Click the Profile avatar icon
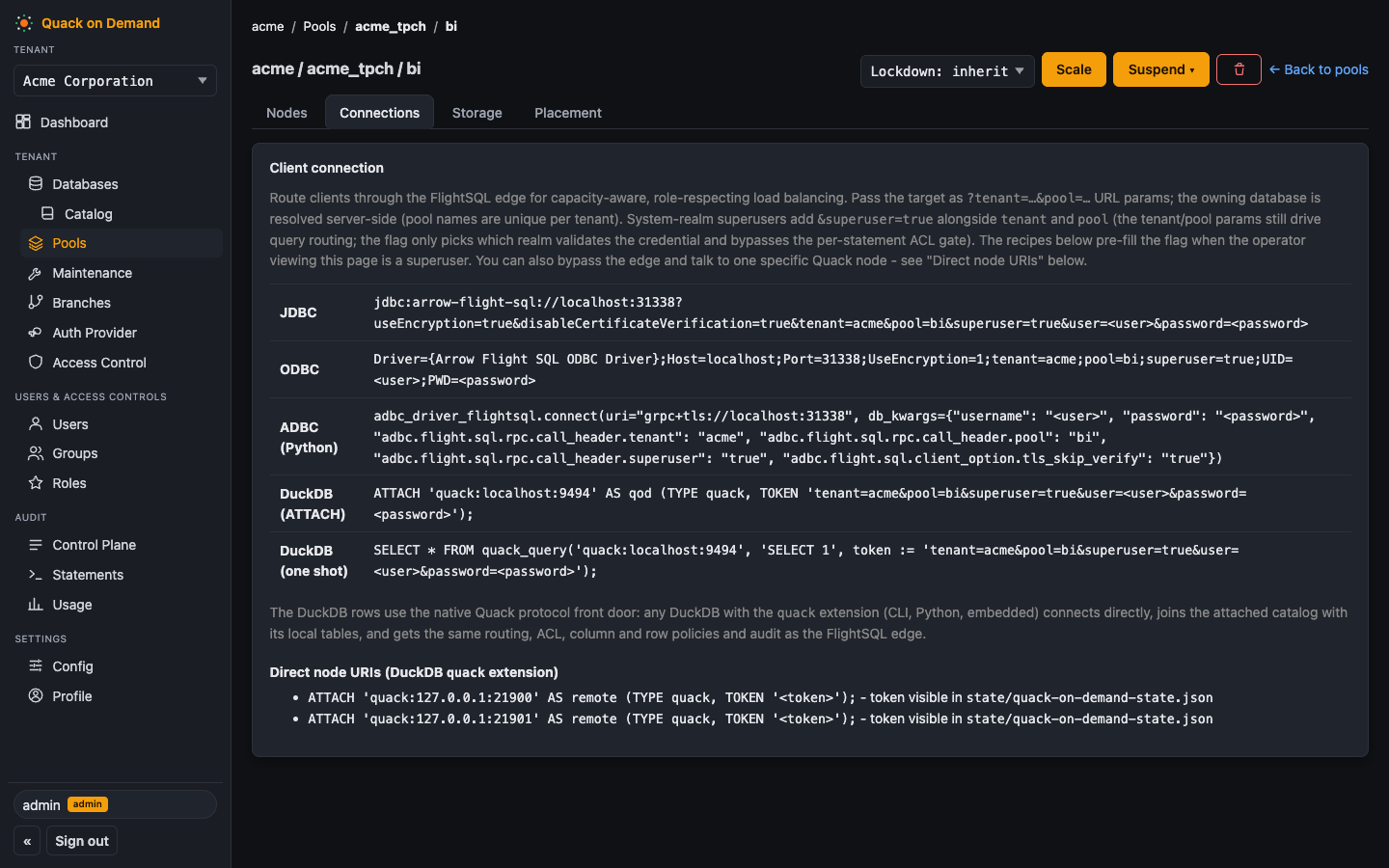 click(x=36, y=696)
